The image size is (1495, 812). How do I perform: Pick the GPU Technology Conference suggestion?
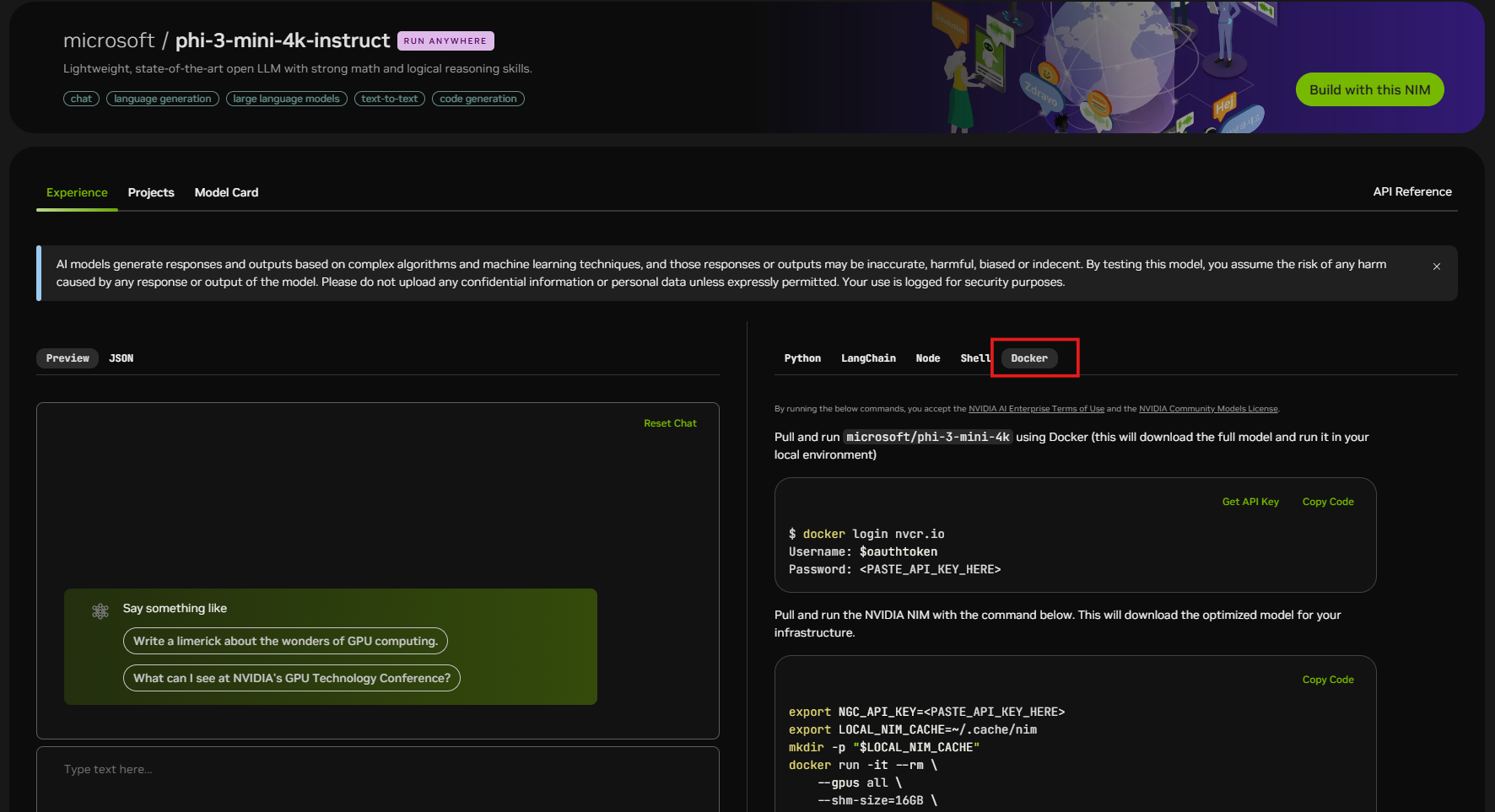pos(291,678)
